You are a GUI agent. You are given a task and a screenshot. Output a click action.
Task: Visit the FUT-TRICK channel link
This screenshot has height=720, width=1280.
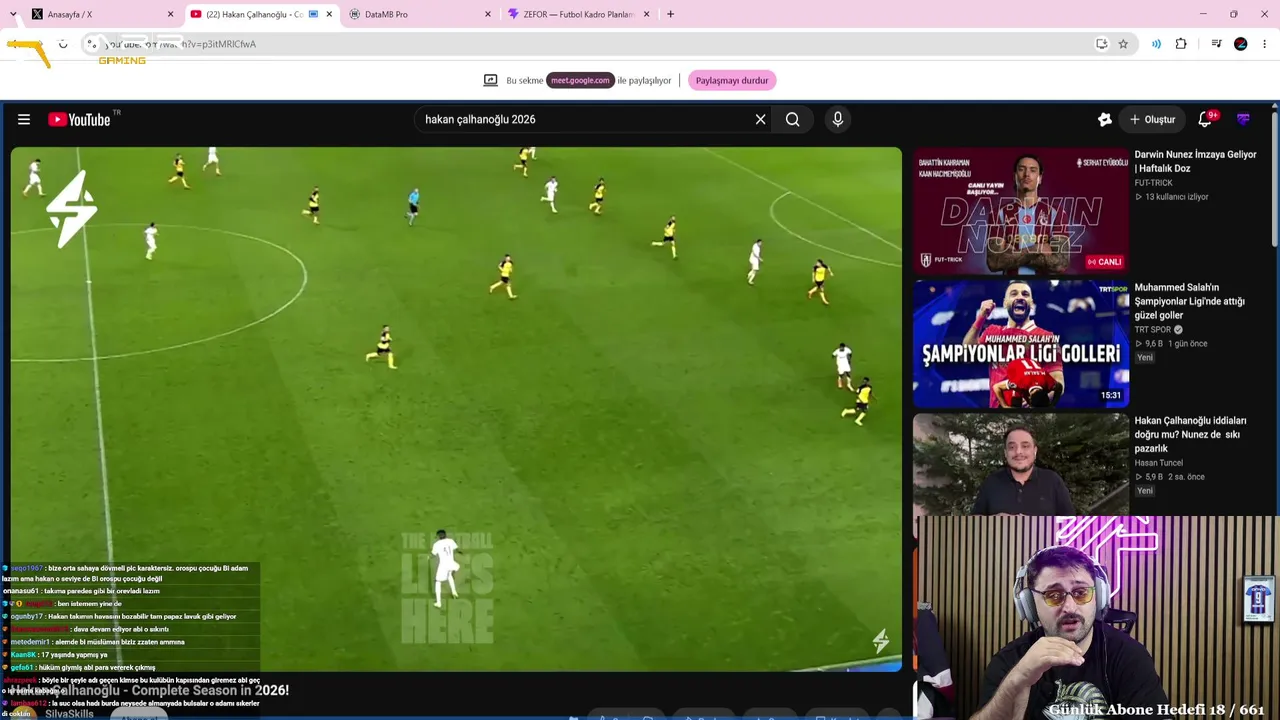(1153, 183)
